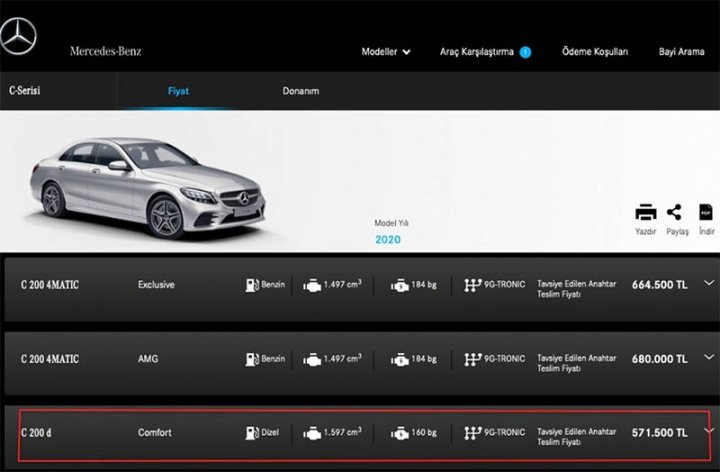Click the 1.597 cm³ engine size

[x=343, y=432]
